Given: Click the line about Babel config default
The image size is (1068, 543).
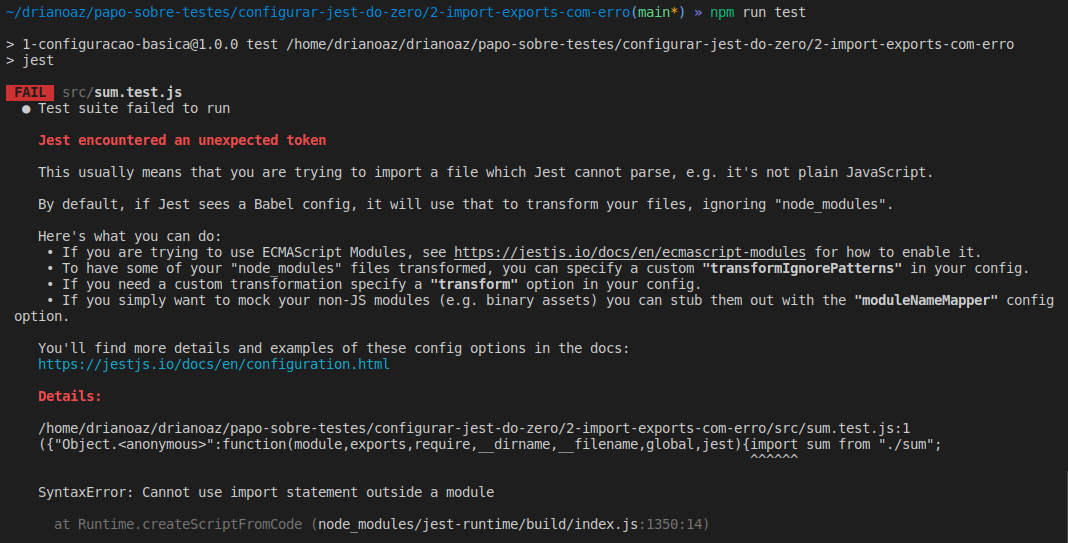Looking at the screenshot, I should pos(465,204).
